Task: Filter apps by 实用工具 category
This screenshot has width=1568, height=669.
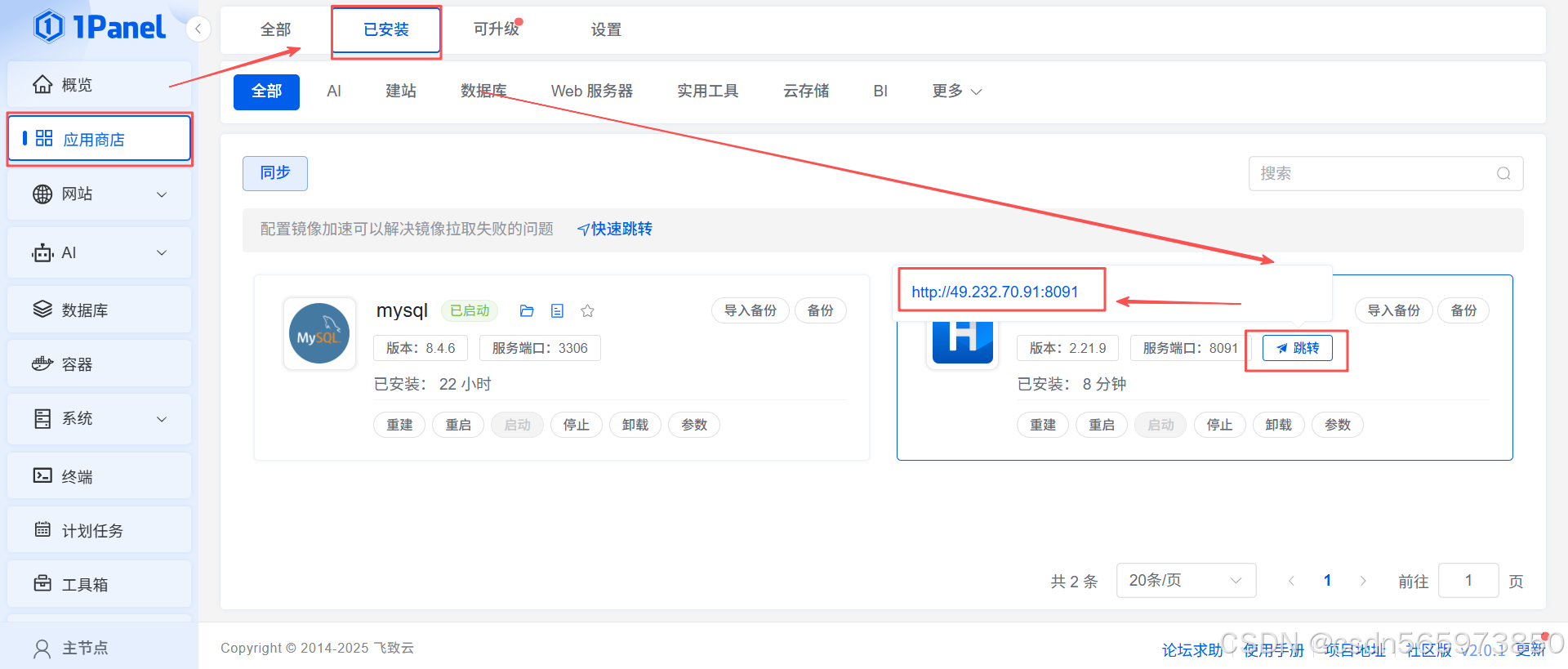Action: click(707, 91)
